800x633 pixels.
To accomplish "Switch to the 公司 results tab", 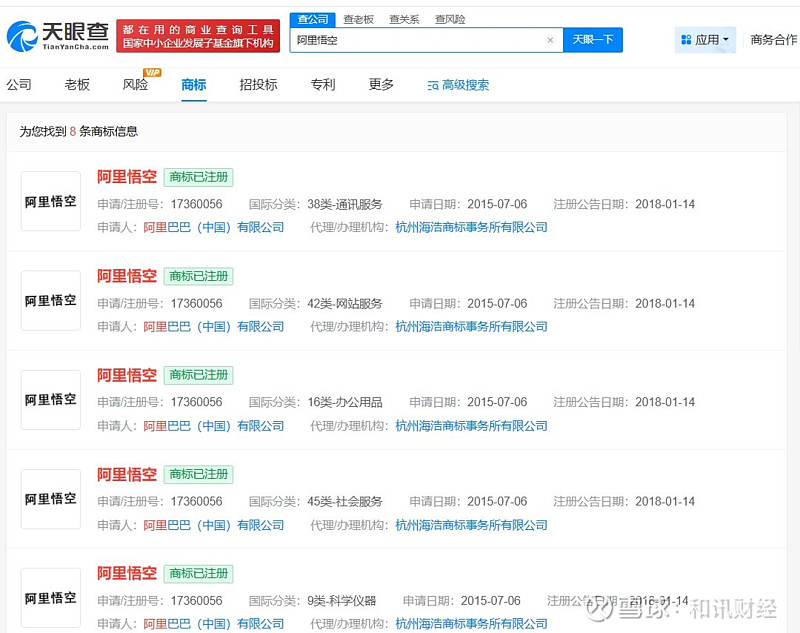I will pyautogui.click(x=19, y=84).
